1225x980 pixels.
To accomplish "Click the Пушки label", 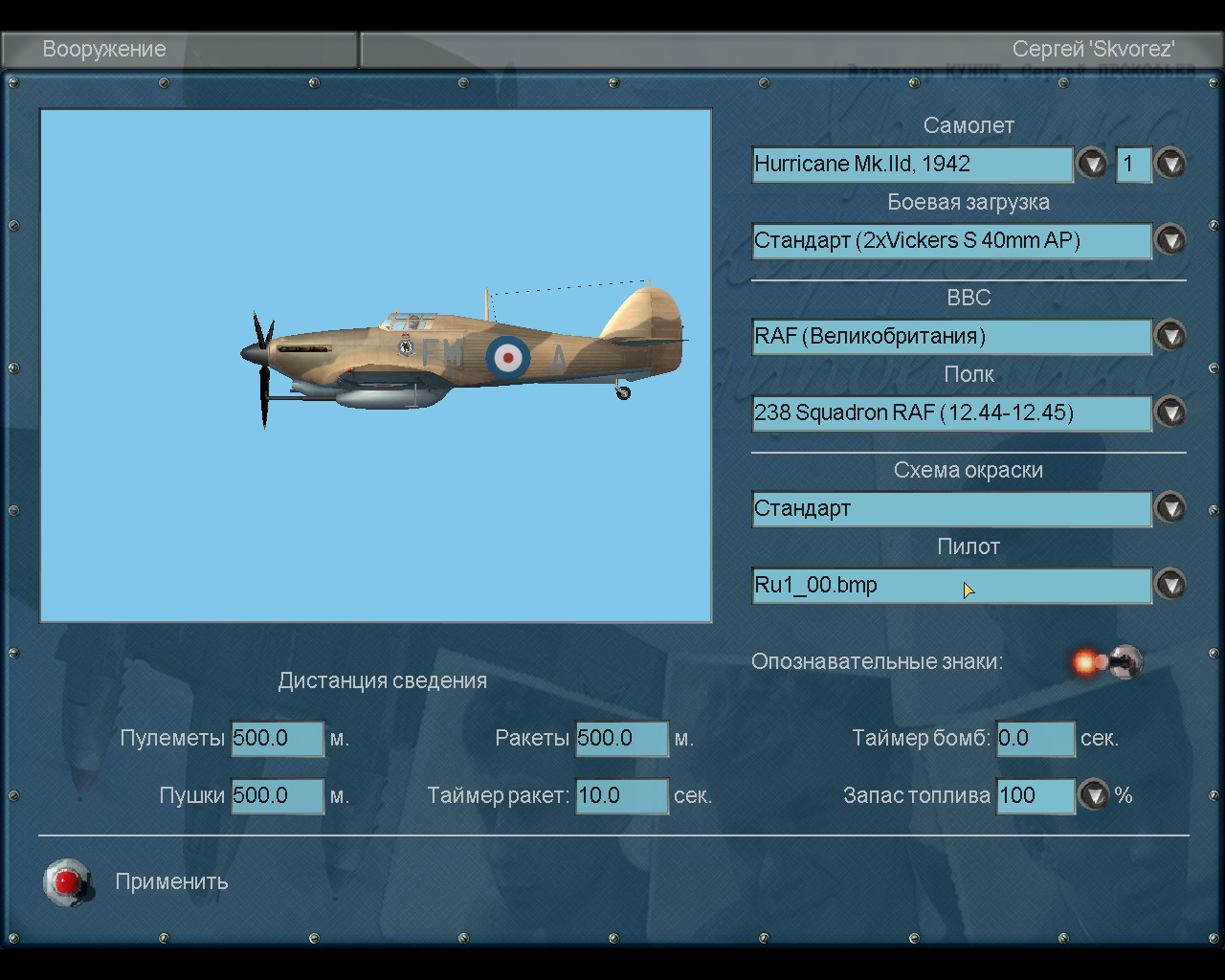I will 191,795.
